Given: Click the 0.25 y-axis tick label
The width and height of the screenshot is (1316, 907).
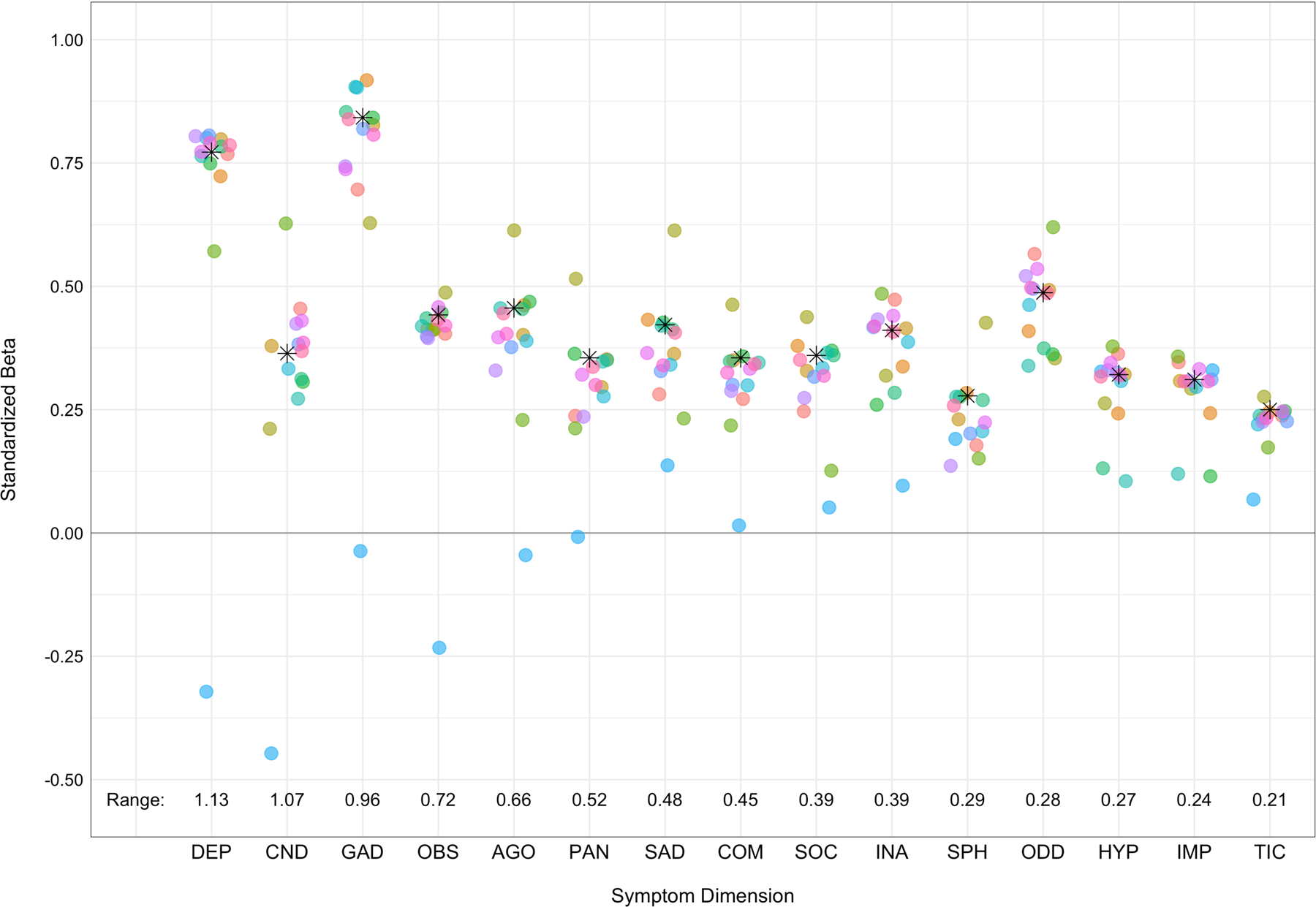Looking at the screenshot, I should (67, 410).
